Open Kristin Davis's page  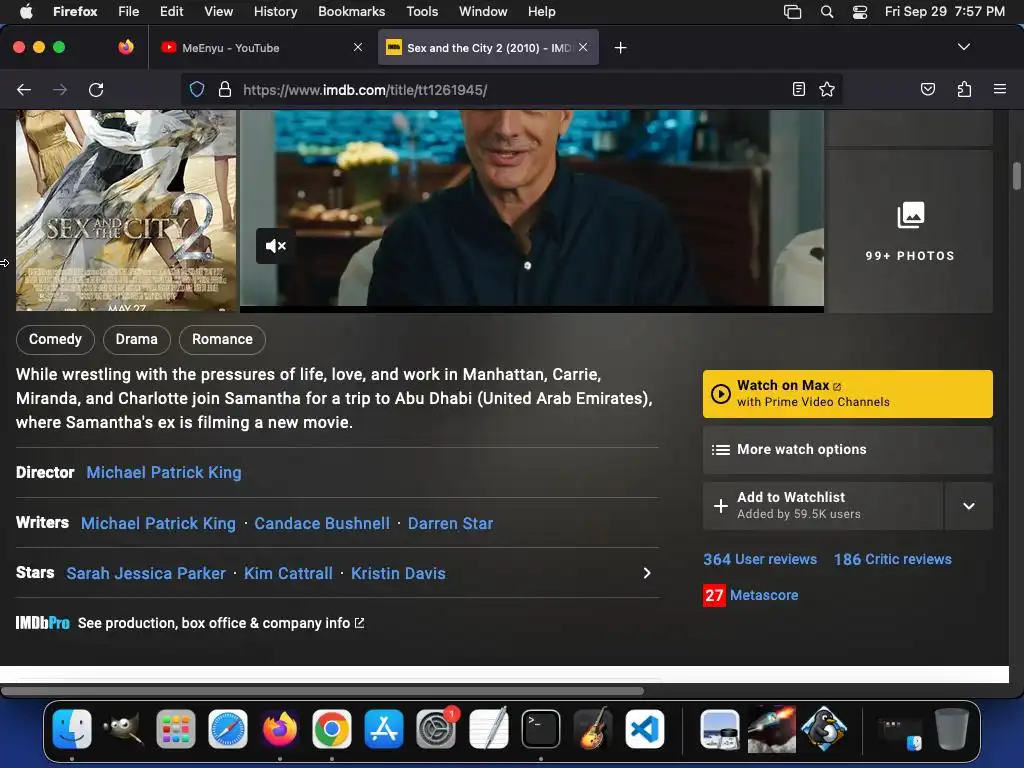point(398,573)
